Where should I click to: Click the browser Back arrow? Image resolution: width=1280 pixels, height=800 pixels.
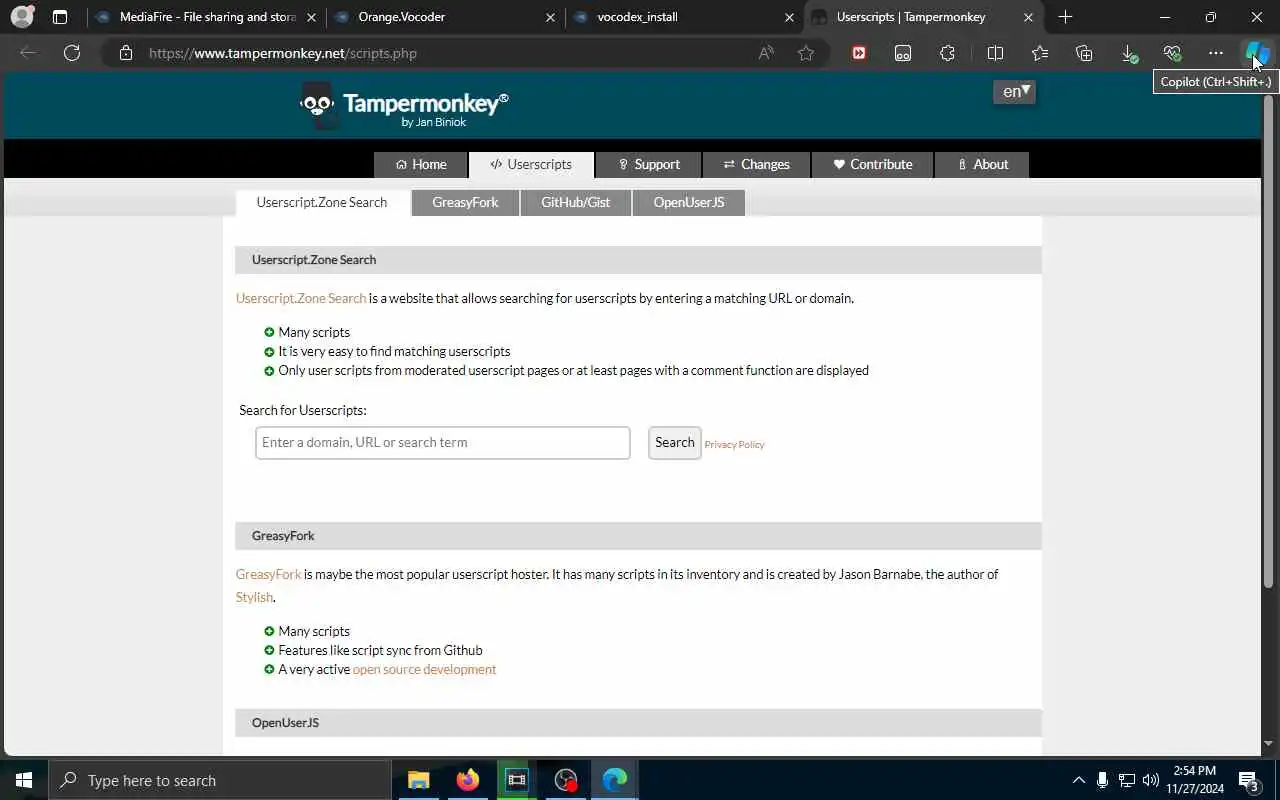[28, 53]
